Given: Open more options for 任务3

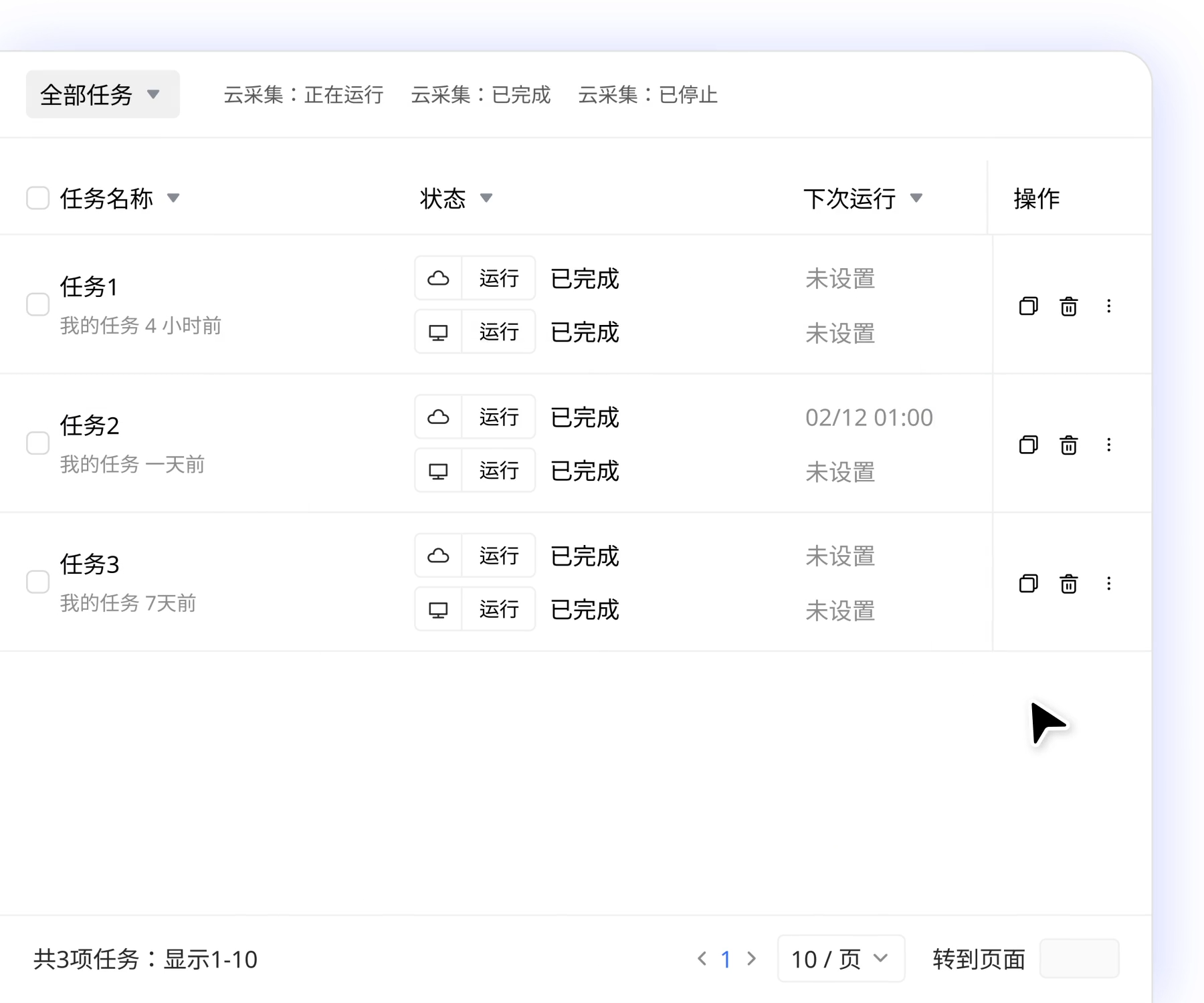Looking at the screenshot, I should click(x=1109, y=583).
